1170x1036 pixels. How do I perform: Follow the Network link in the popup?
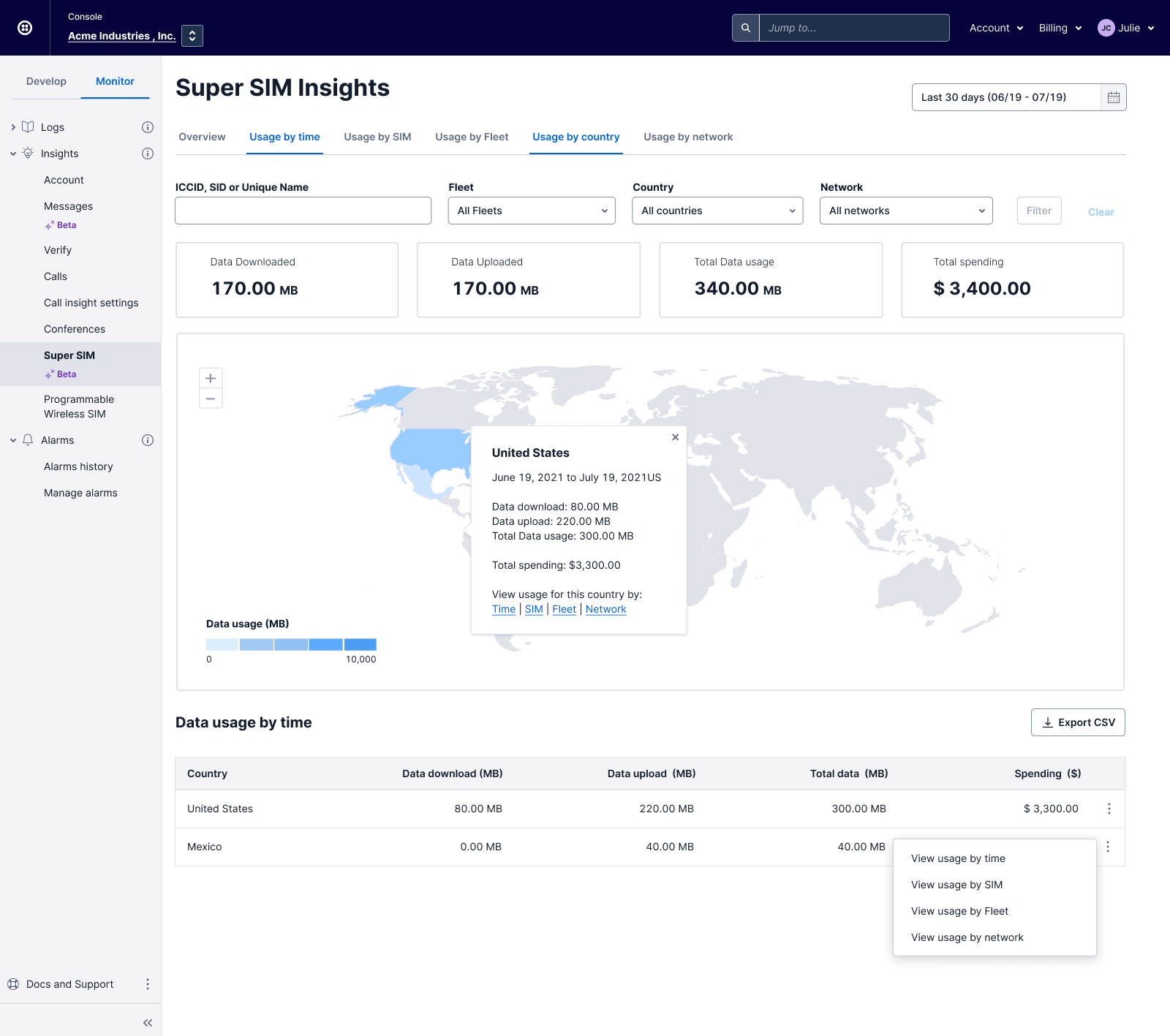[605, 609]
